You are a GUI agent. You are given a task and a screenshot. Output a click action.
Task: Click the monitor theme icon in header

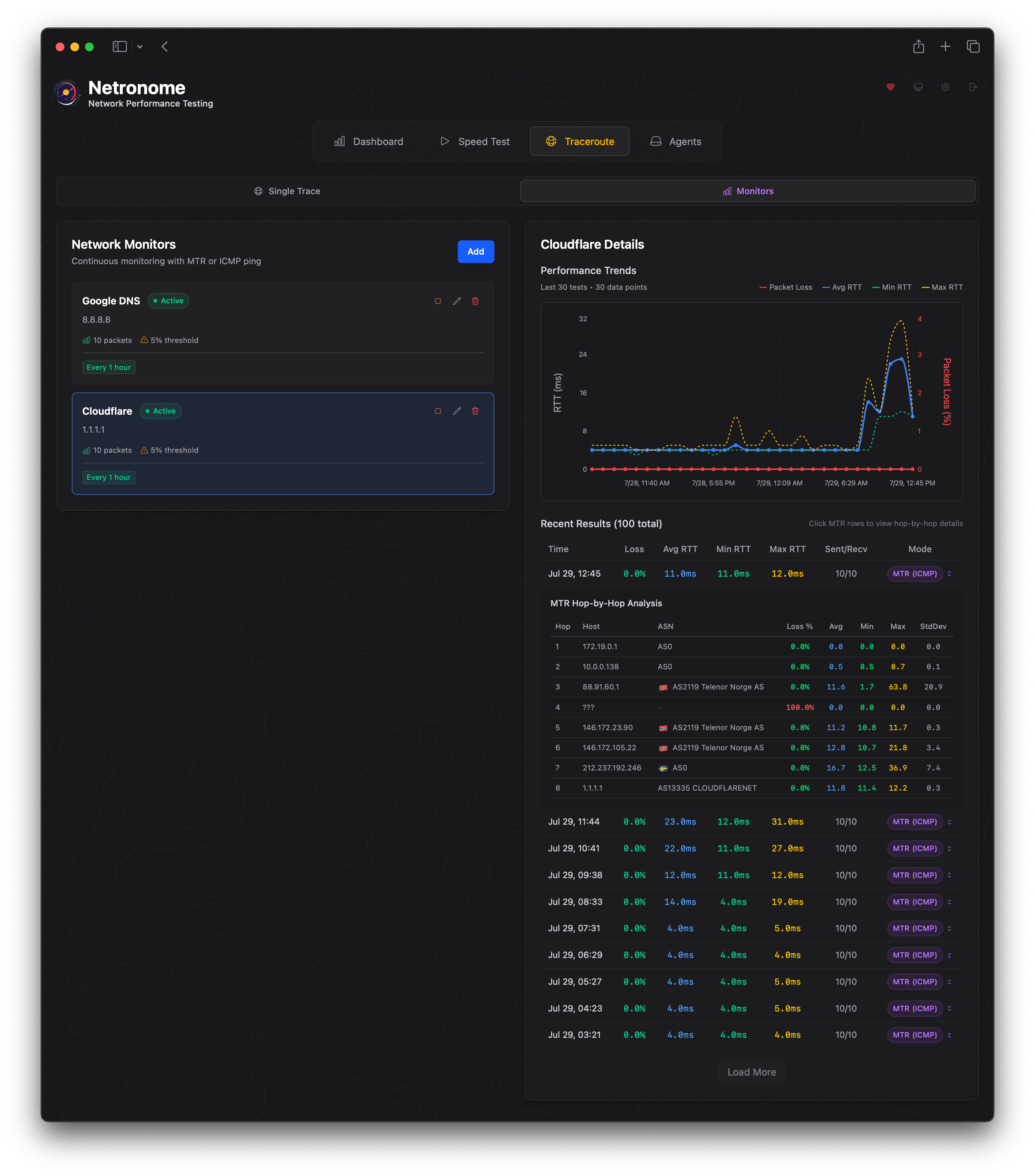[x=918, y=88]
